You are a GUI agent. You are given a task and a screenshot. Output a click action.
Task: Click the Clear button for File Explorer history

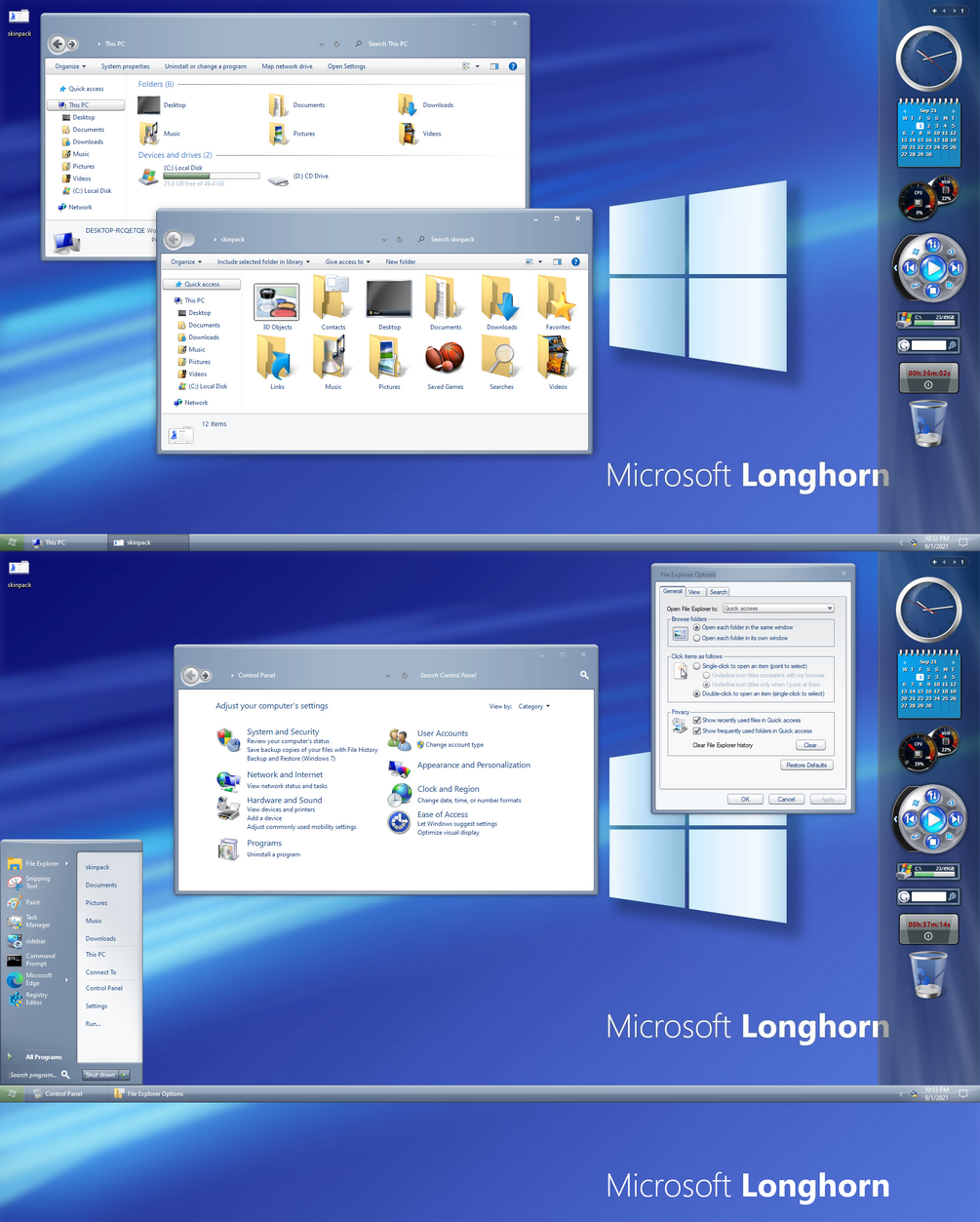[809, 745]
